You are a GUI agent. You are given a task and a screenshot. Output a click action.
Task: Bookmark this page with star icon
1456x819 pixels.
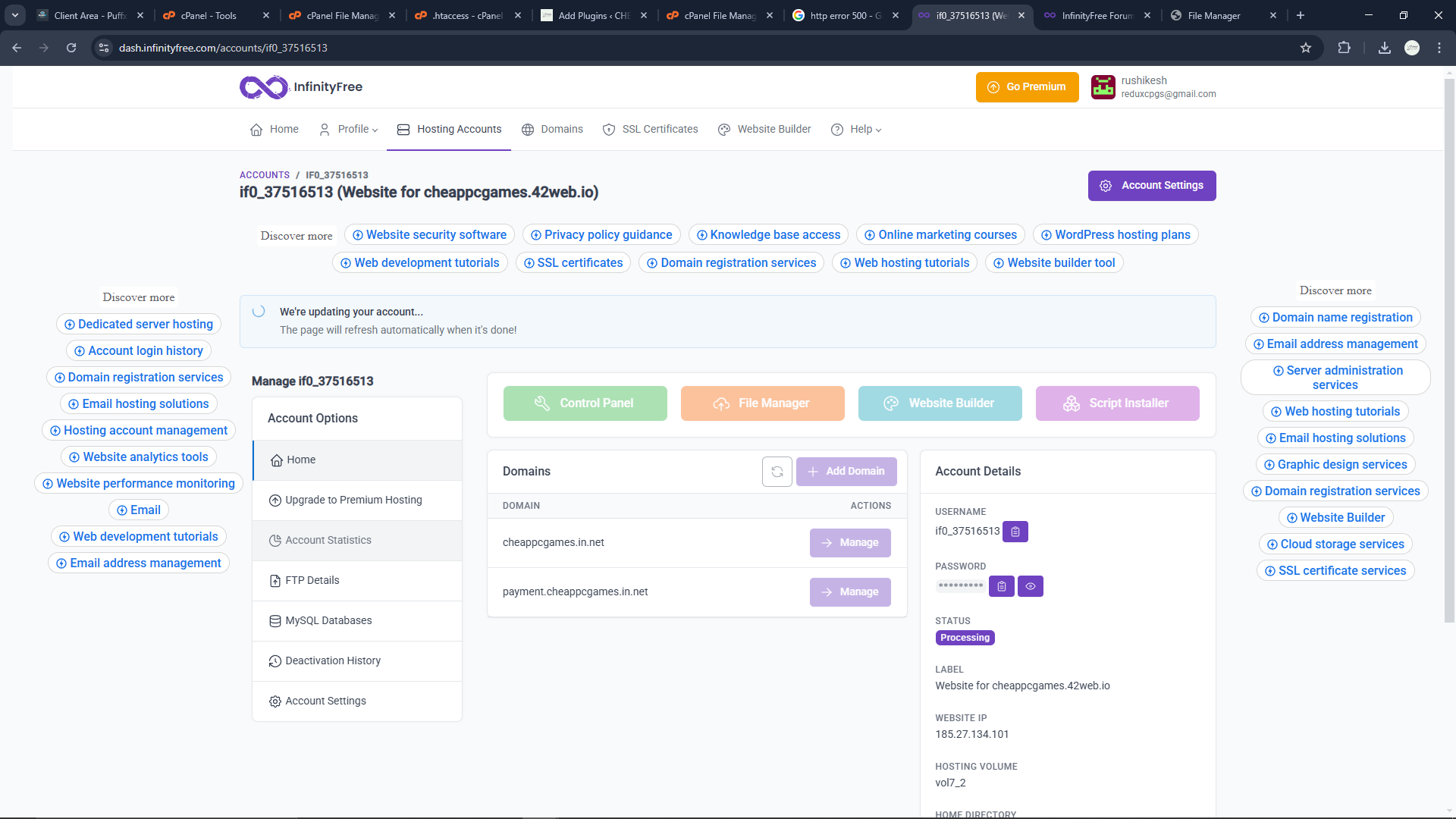pyautogui.click(x=1306, y=48)
